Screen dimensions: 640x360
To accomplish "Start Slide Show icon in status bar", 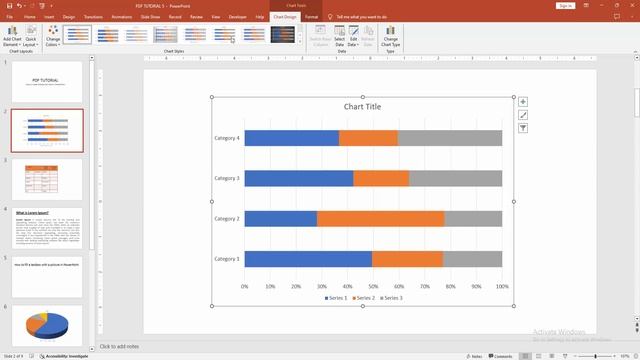I will tap(565, 356).
